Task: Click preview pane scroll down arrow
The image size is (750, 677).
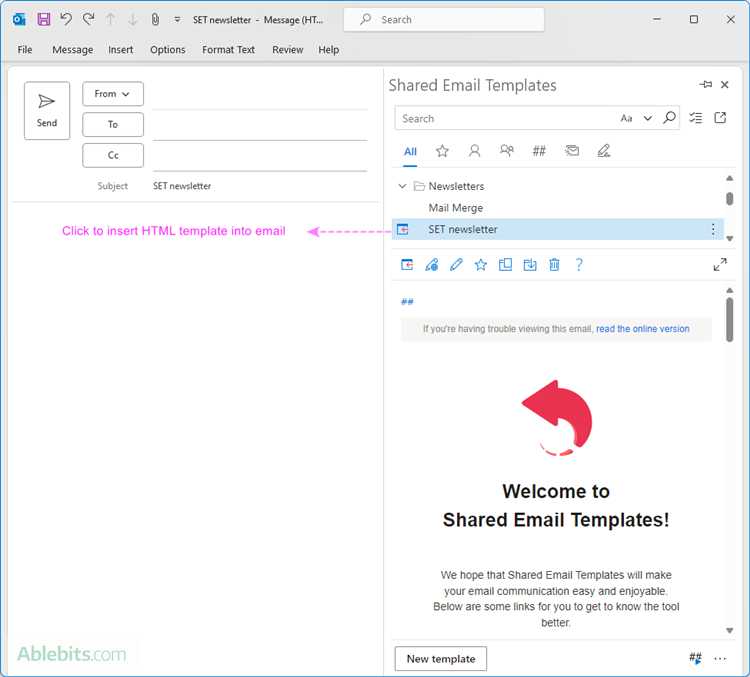Action: coord(729,631)
